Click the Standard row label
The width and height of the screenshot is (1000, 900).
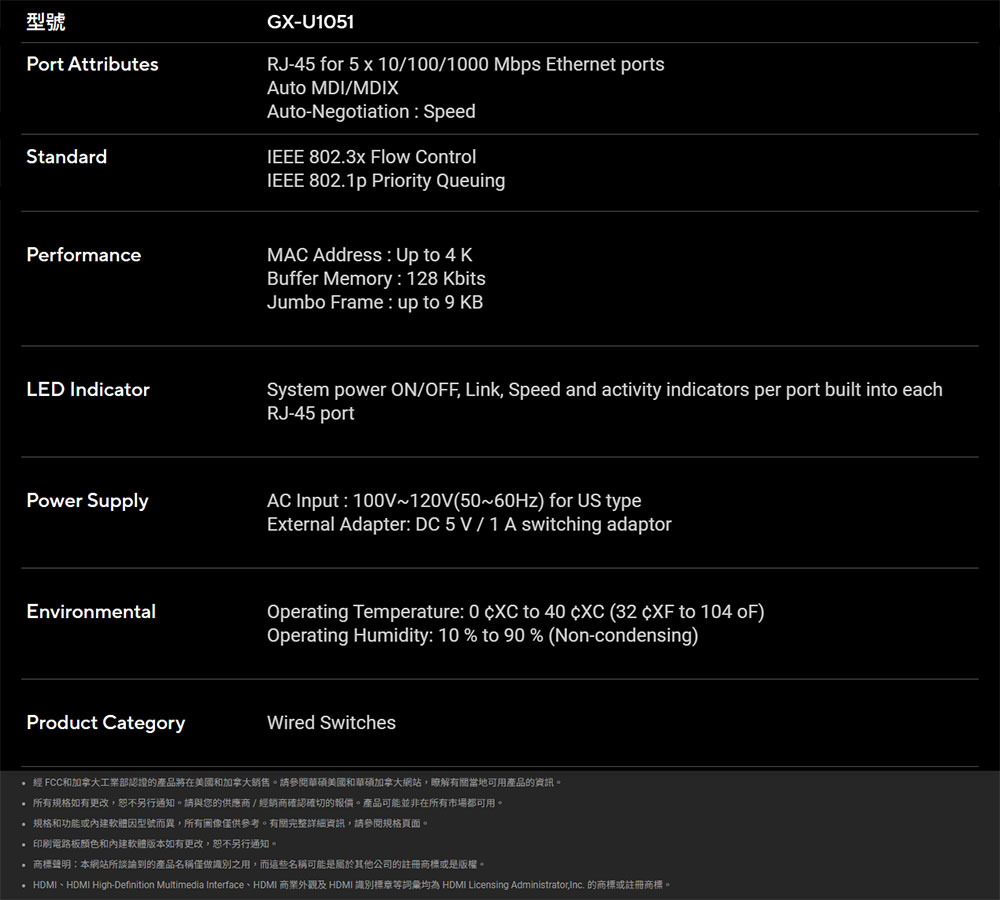click(x=66, y=157)
